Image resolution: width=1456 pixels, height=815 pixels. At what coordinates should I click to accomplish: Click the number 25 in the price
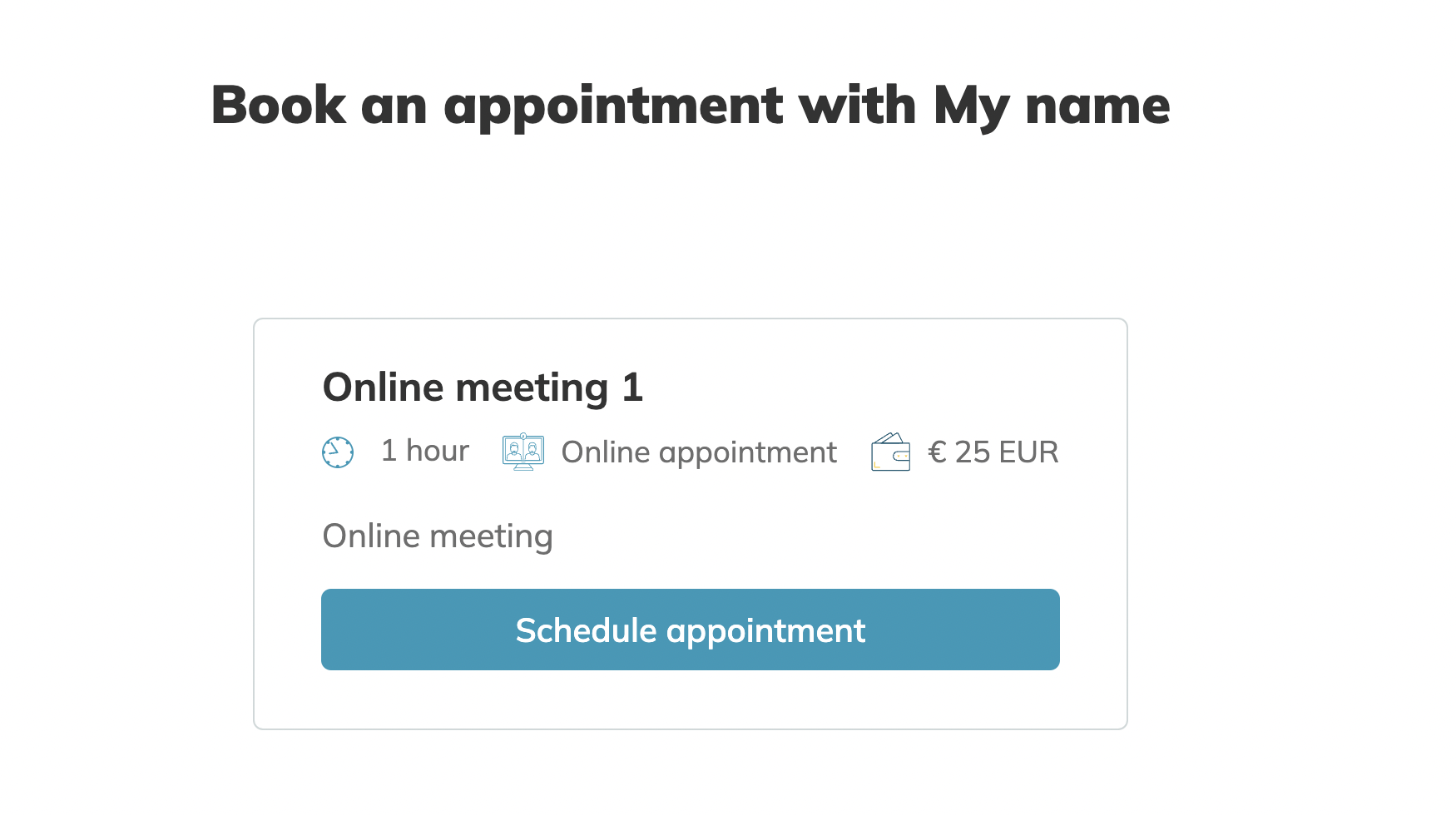coord(972,452)
